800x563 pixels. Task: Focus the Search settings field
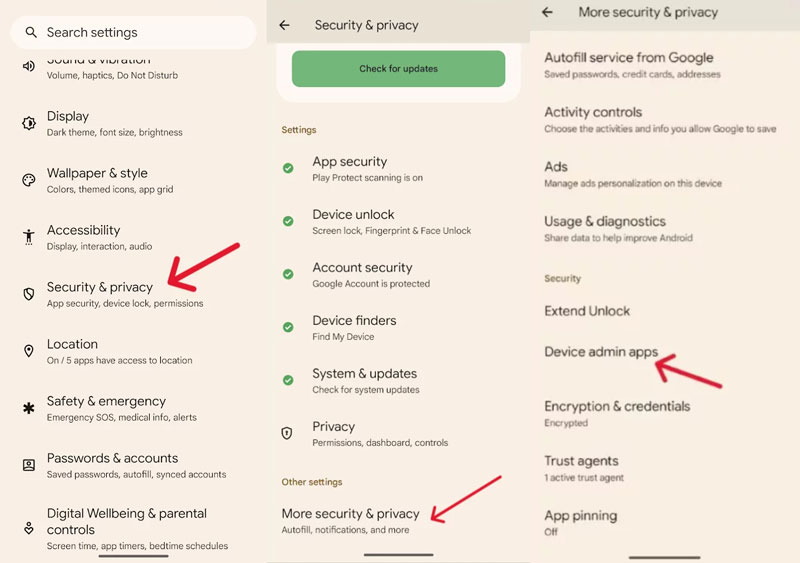pos(133,32)
